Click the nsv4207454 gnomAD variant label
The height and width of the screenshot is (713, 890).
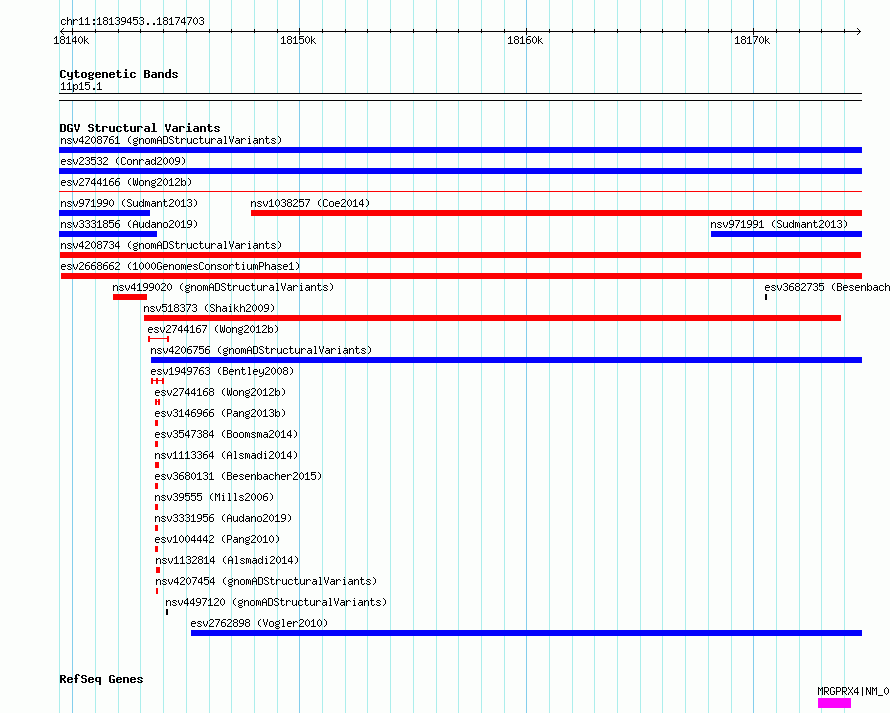[x=266, y=581]
